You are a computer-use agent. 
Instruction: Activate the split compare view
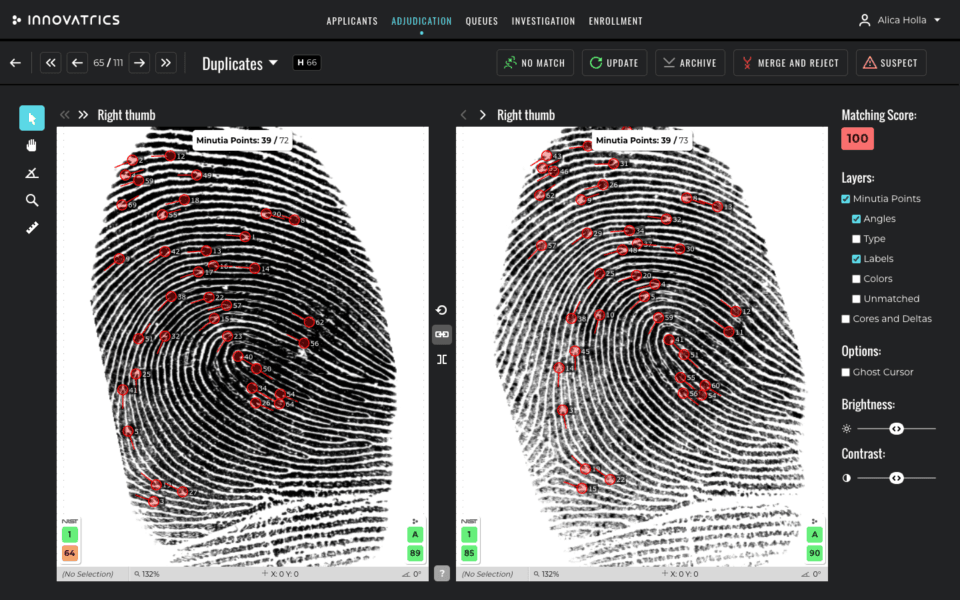click(x=441, y=358)
